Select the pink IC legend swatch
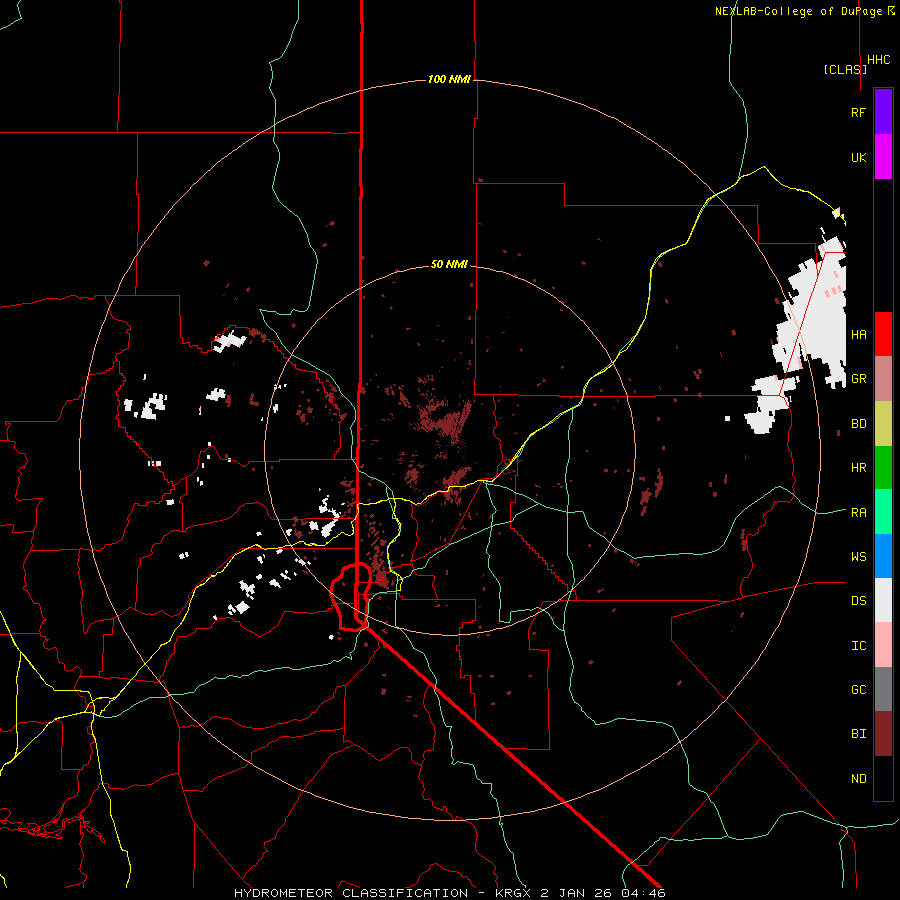This screenshot has height=900, width=900. pos(883,645)
